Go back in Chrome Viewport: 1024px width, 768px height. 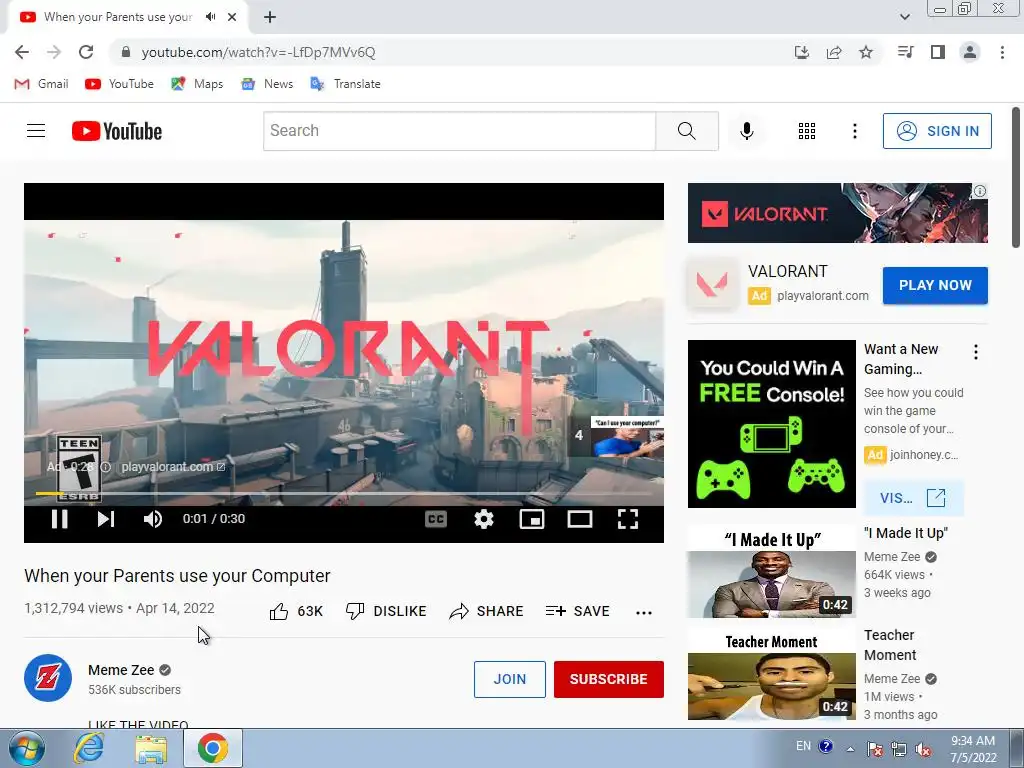22,52
